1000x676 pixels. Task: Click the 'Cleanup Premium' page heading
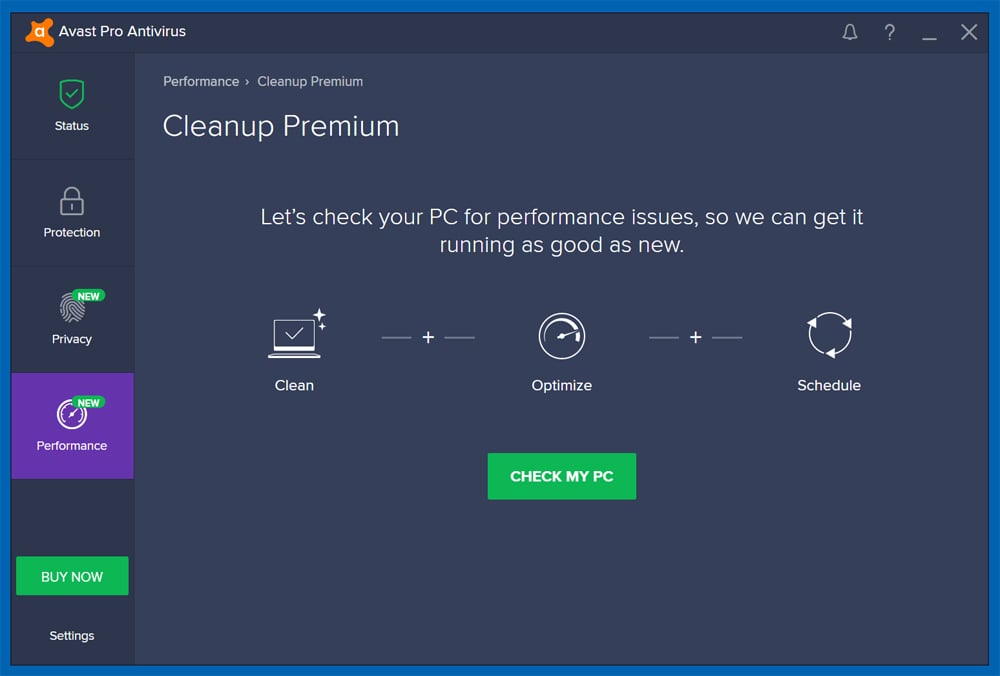pos(281,126)
